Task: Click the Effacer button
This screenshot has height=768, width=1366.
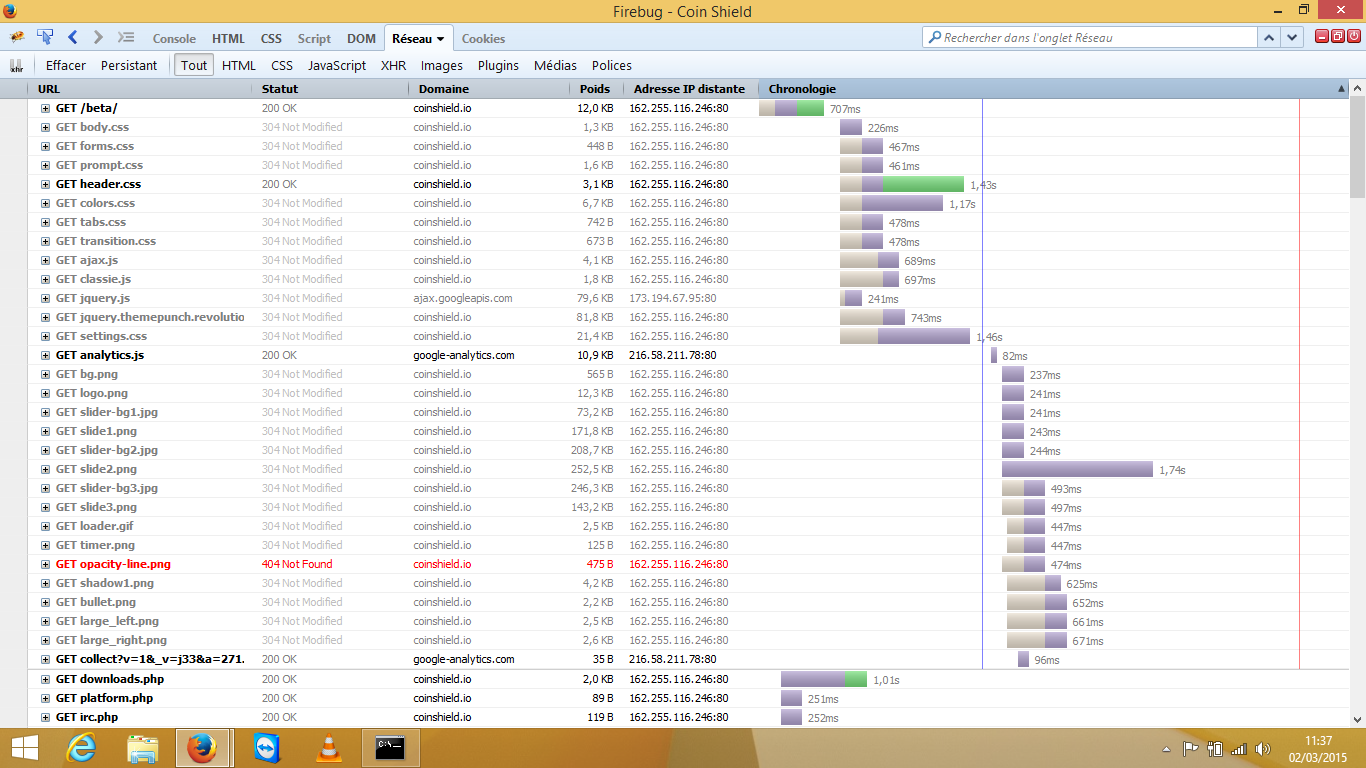Action: (x=66, y=65)
